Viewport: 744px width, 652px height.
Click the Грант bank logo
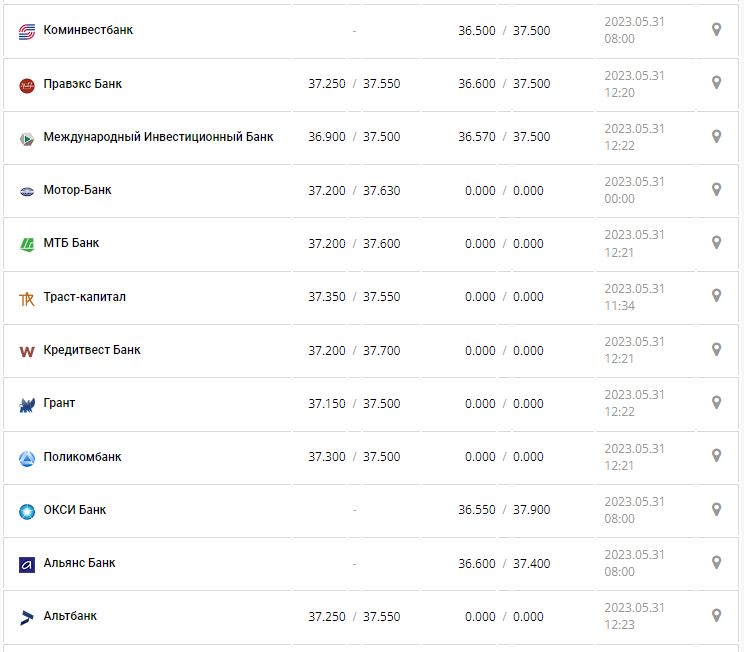point(27,405)
